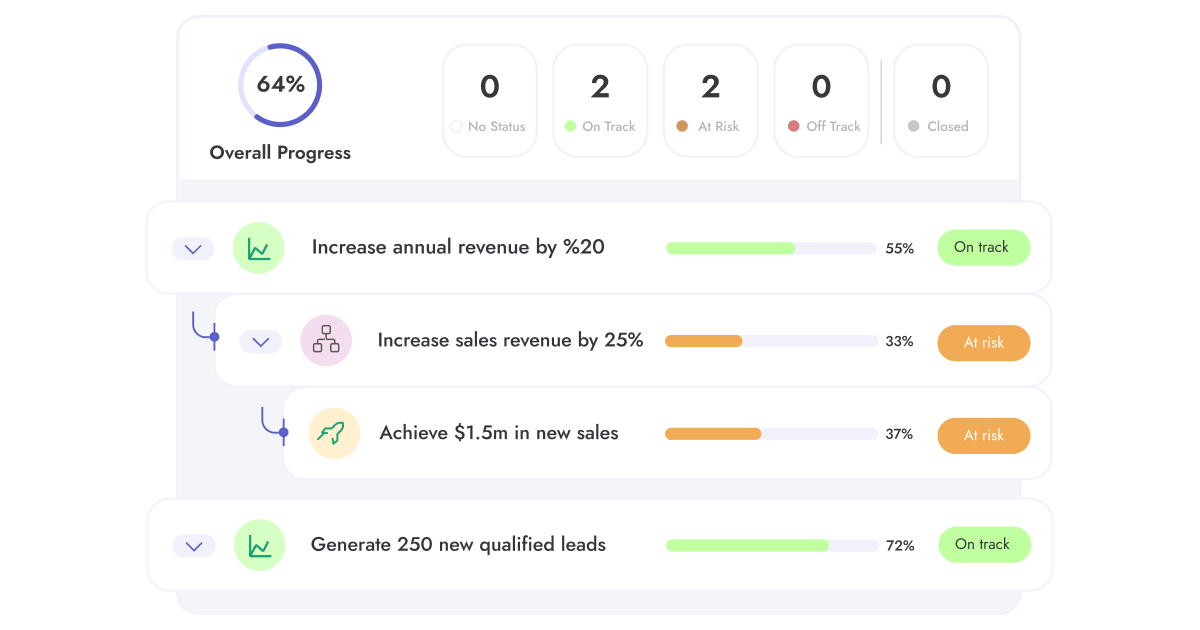Viewport: 1200px width, 630px height.
Task: Select the No Status filter radio circle
Action: 458,127
